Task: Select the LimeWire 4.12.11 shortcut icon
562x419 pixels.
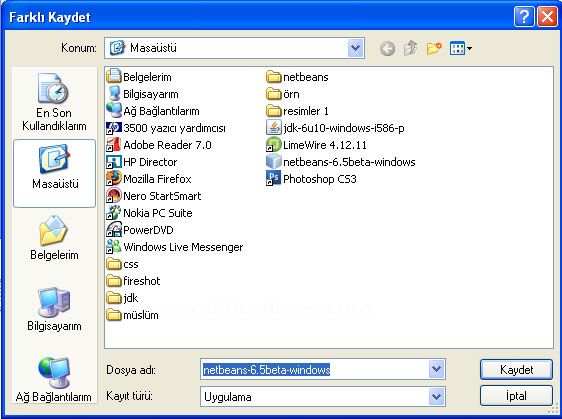Action: tap(274, 144)
